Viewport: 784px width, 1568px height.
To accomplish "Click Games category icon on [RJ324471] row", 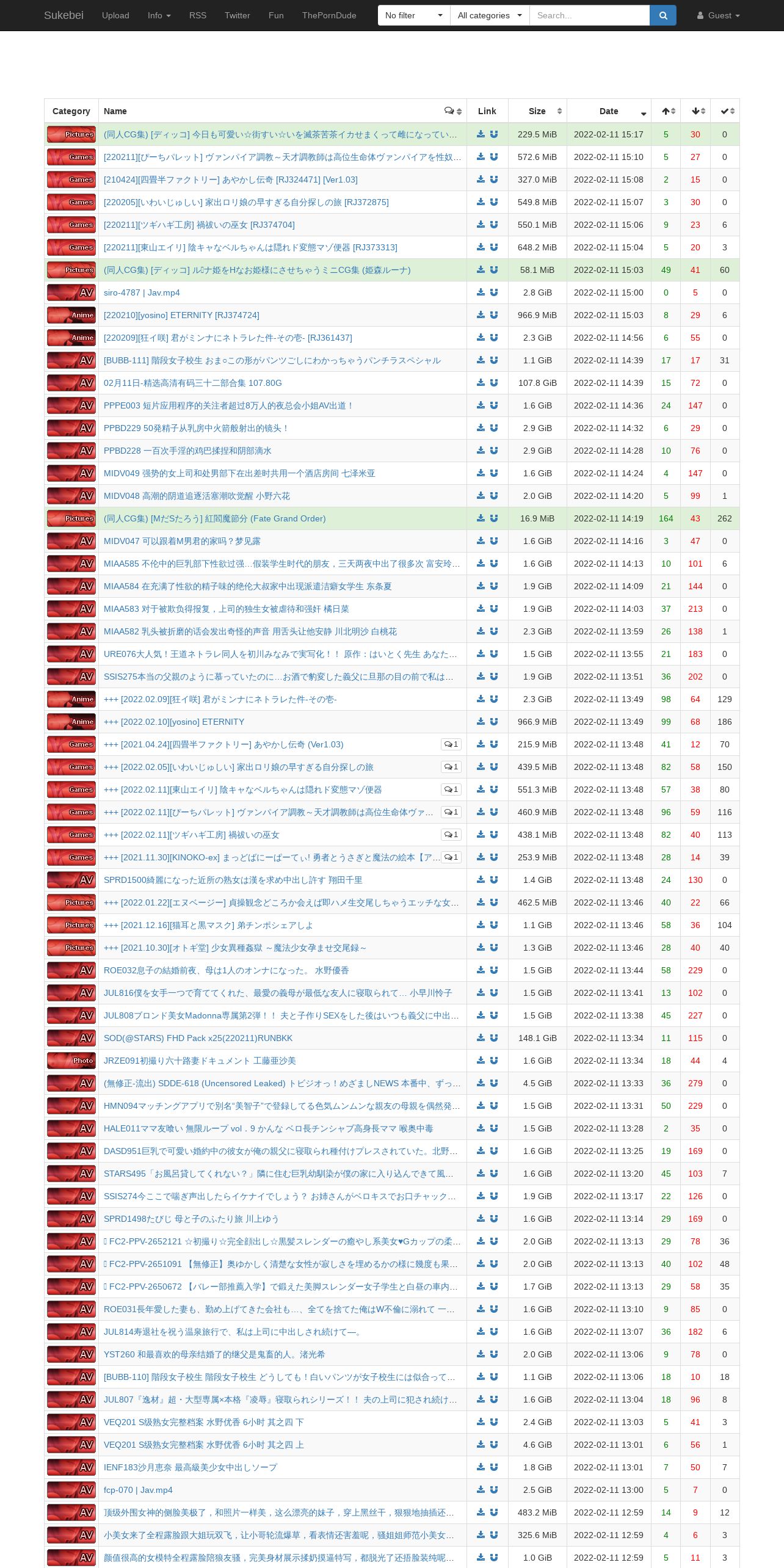I will [71, 180].
